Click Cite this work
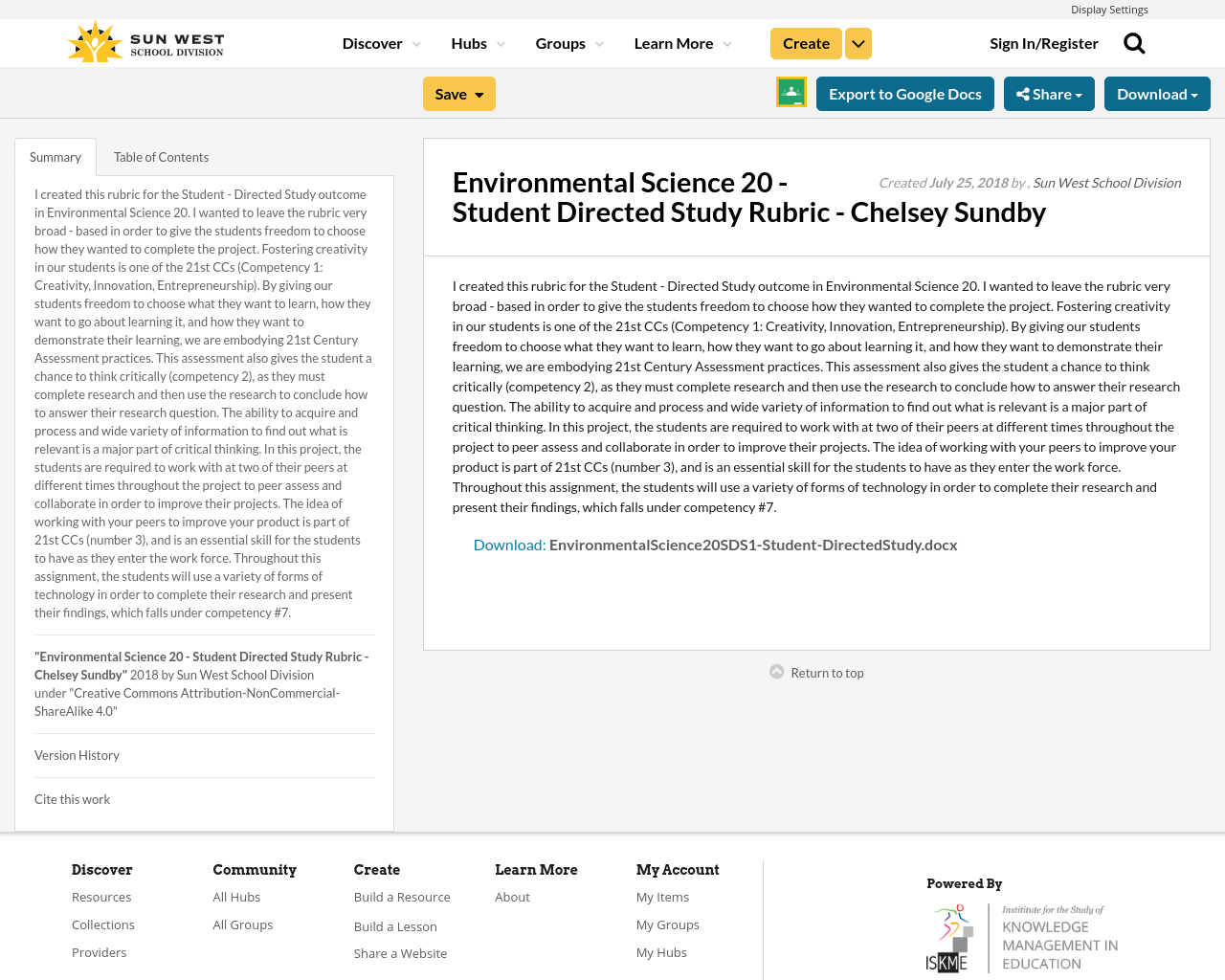This screenshot has width=1225, height=980. [72, 797]
